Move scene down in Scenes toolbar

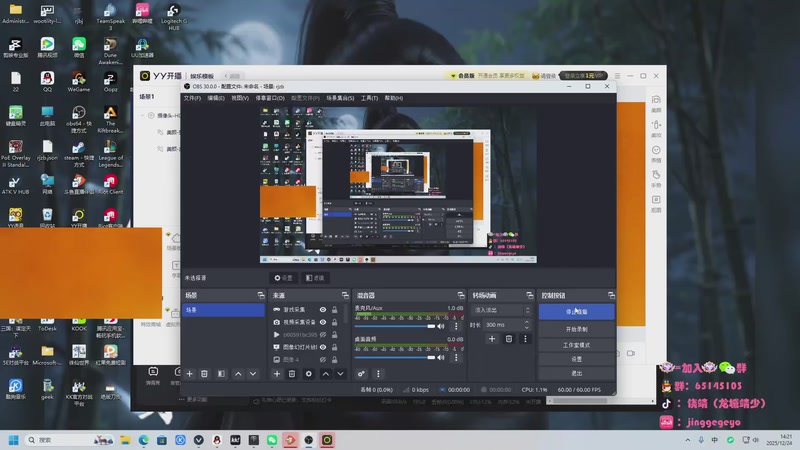[x=253, y=374]
